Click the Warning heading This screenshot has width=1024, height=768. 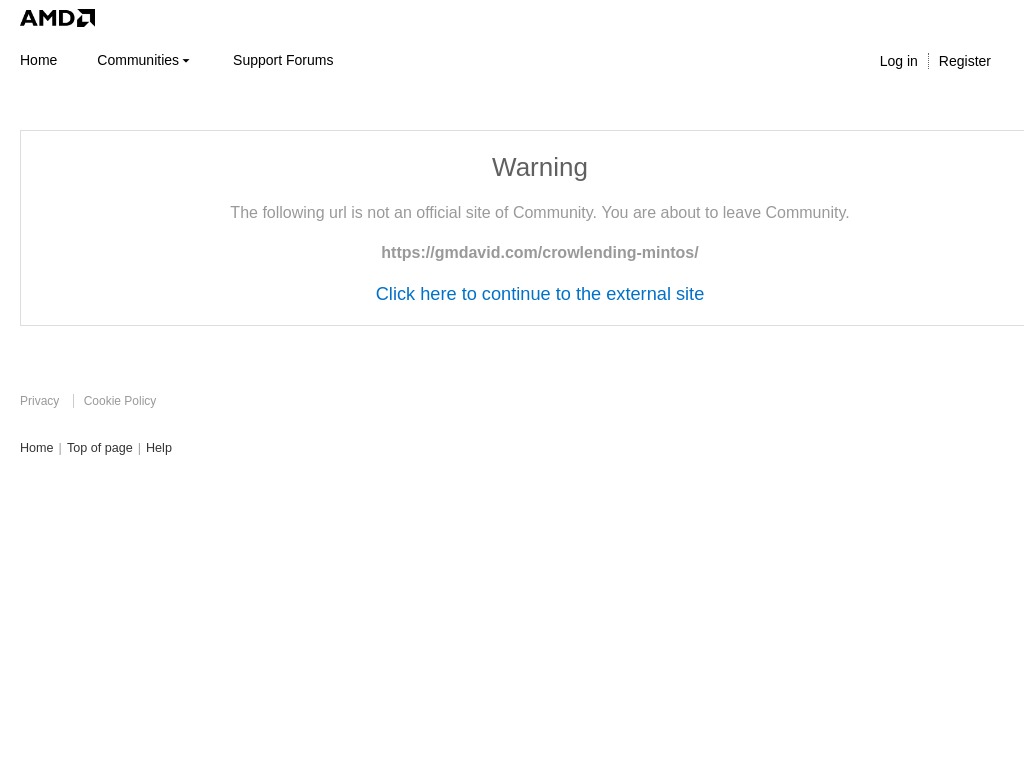tap(539, 167)
